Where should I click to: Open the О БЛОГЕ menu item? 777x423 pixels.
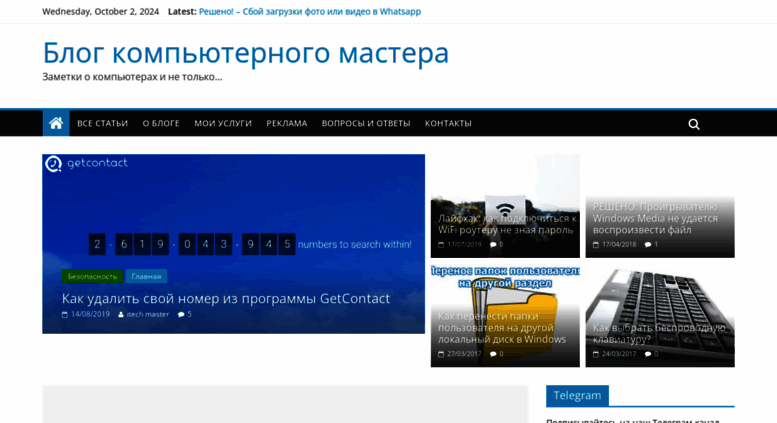(x=161, y=123)
